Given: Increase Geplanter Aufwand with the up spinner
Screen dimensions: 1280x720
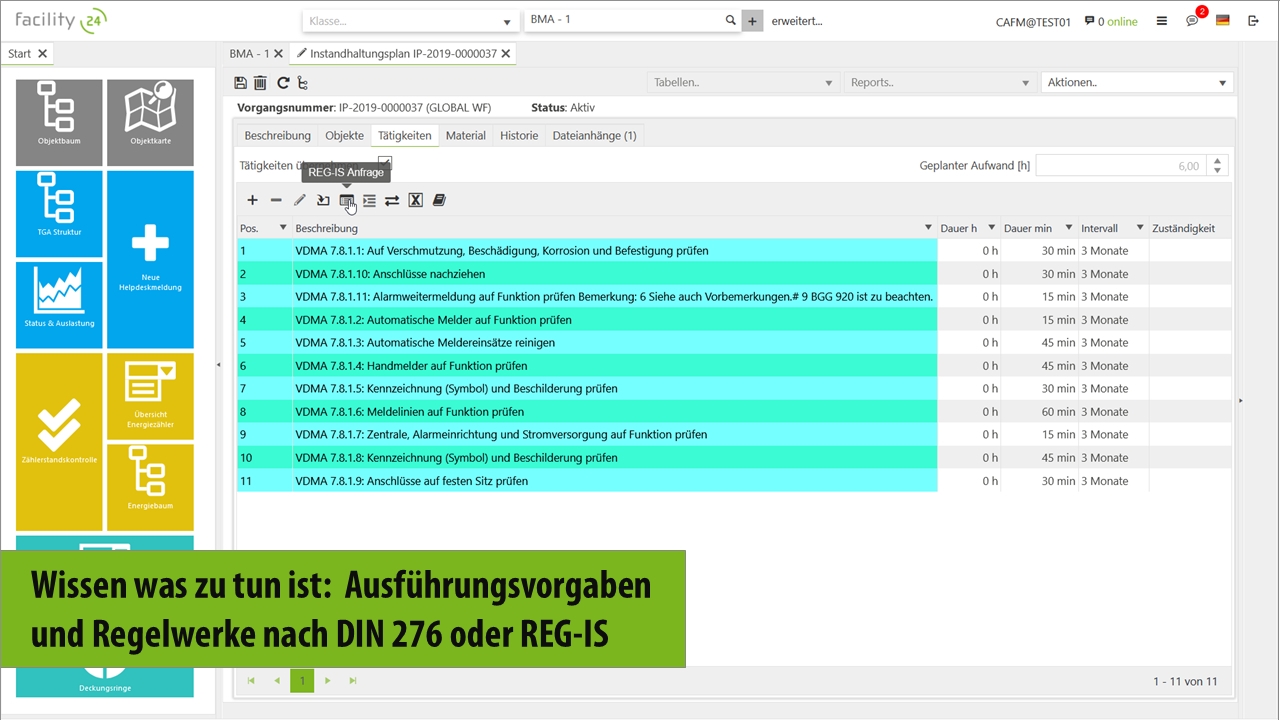Looking at the screenshot, I should (1217, 160).
